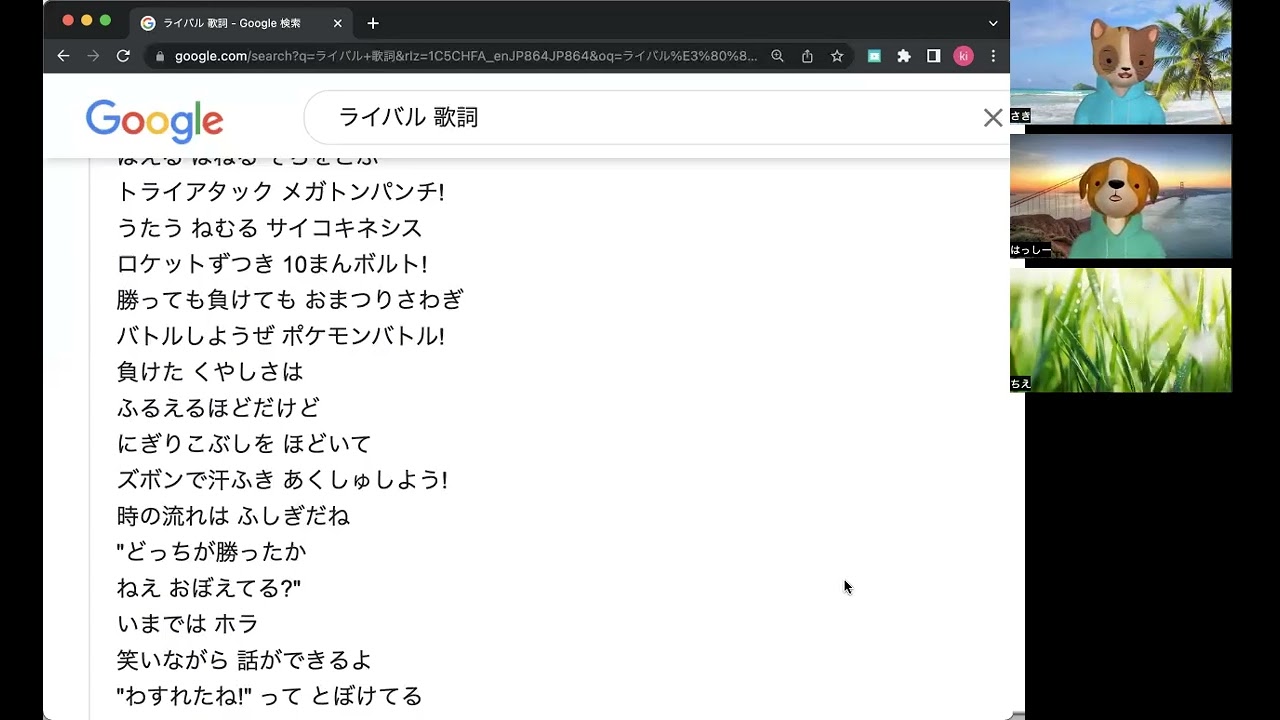Image resolution: width=1280 pixels, height=720 pixels.
Task: Reload the Google search page
Action: (123, 56)
